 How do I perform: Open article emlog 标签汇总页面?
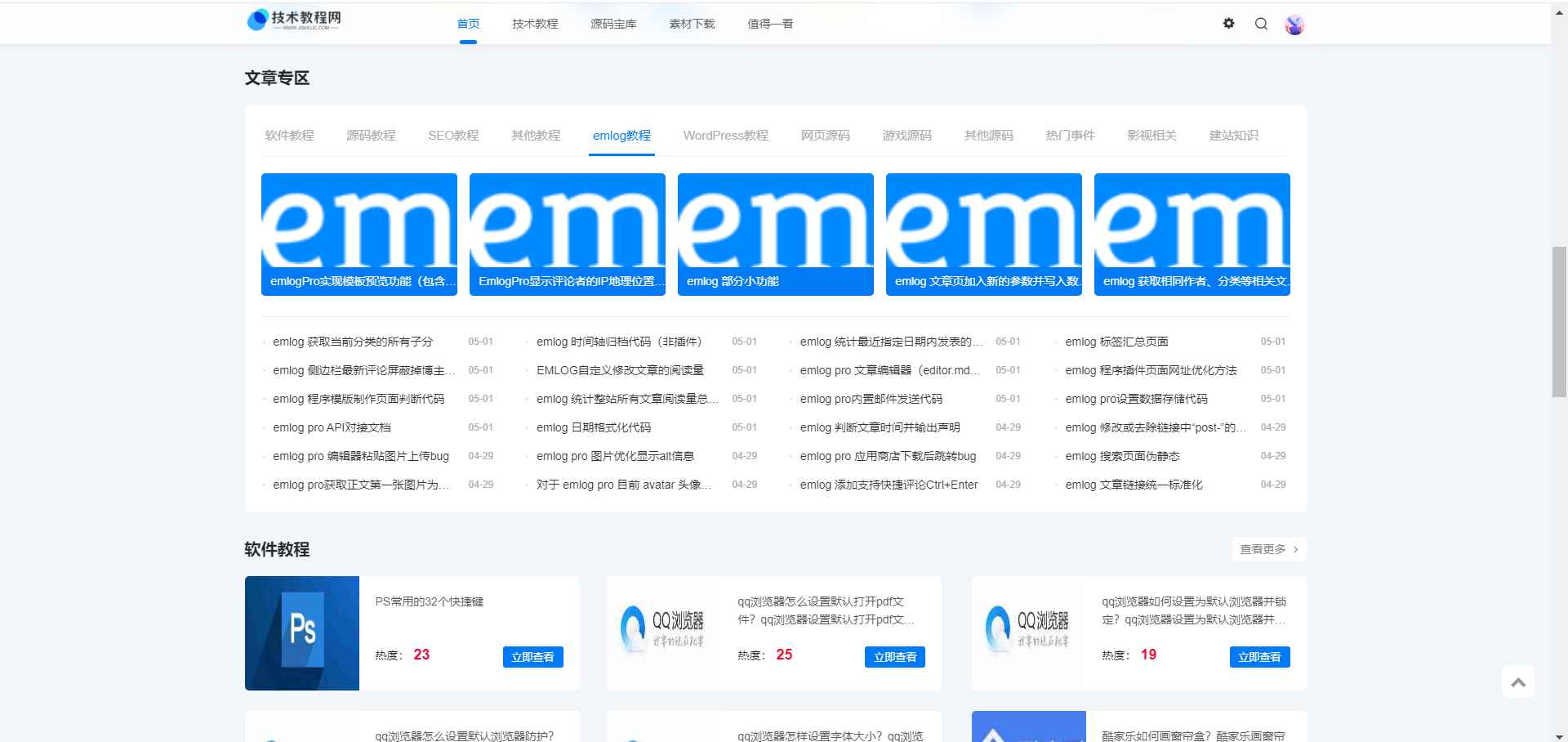tap(1116, 342)
